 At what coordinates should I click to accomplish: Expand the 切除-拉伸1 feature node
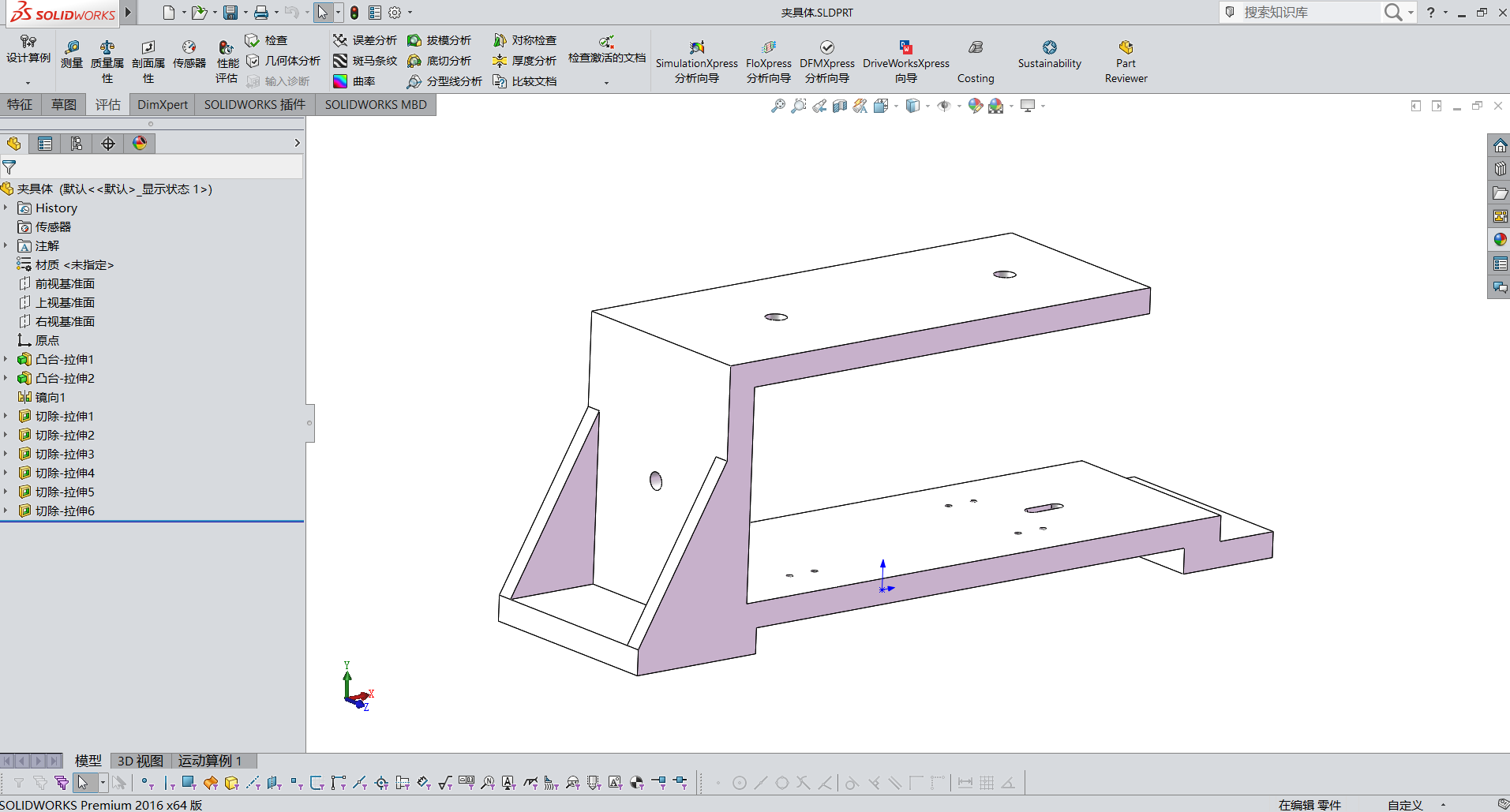[x=6, y=416]
